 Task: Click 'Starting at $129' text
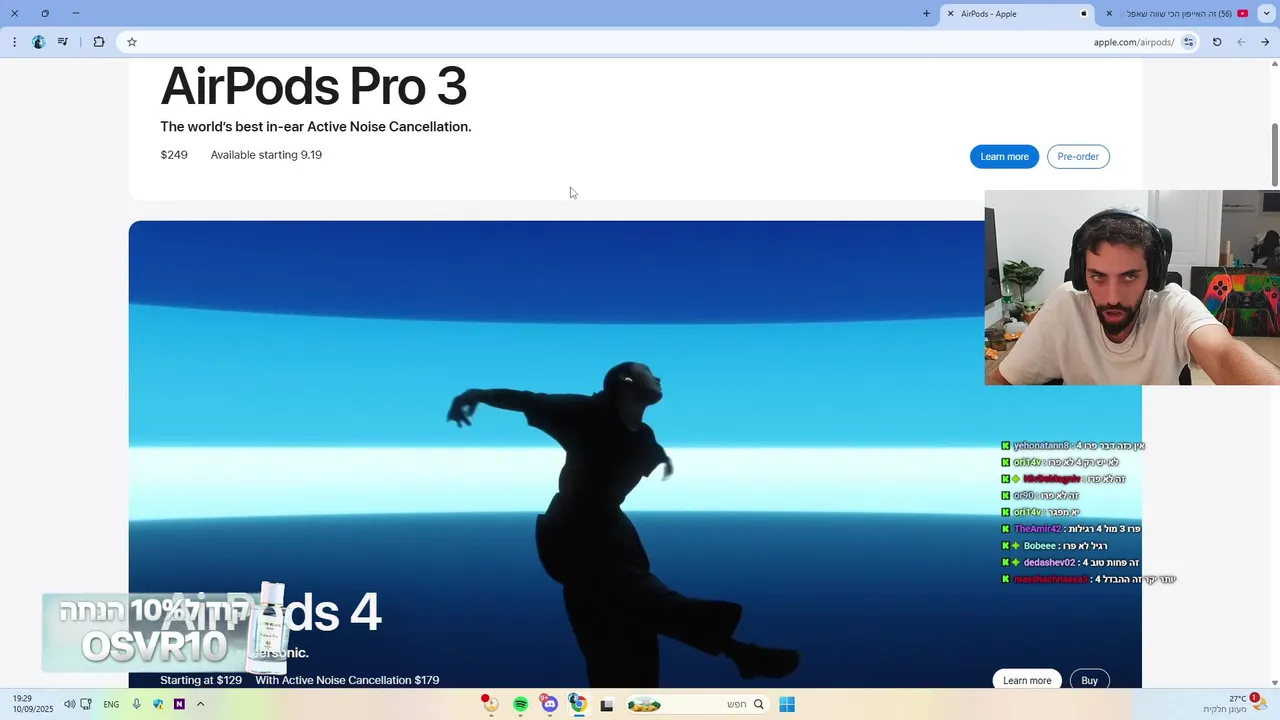(201, 680)
